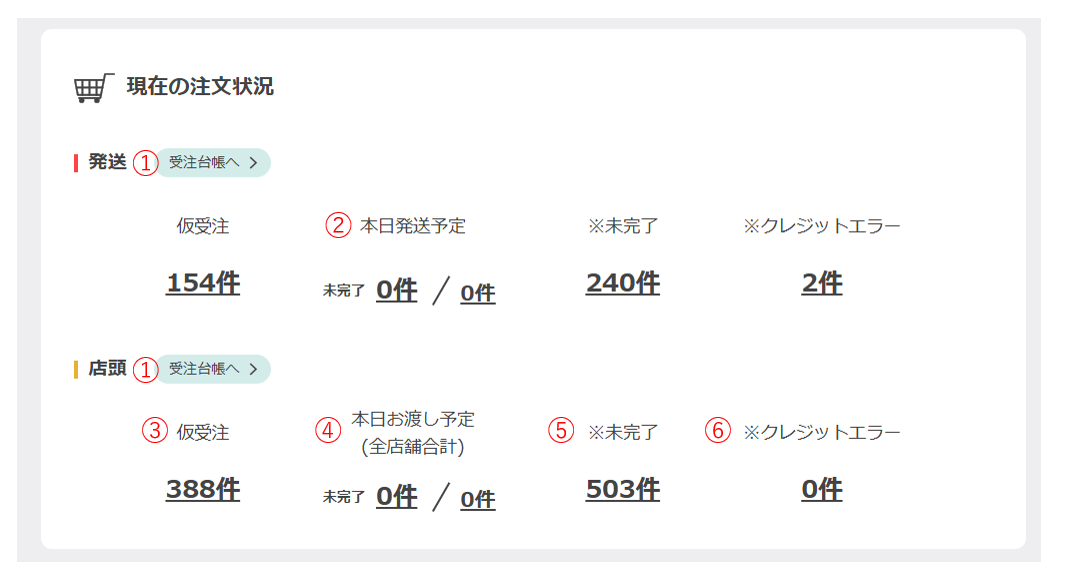Viewport: 1069px width, 581px height.
Task: Open the 0件 store credit error count
Action: (821, 490)
